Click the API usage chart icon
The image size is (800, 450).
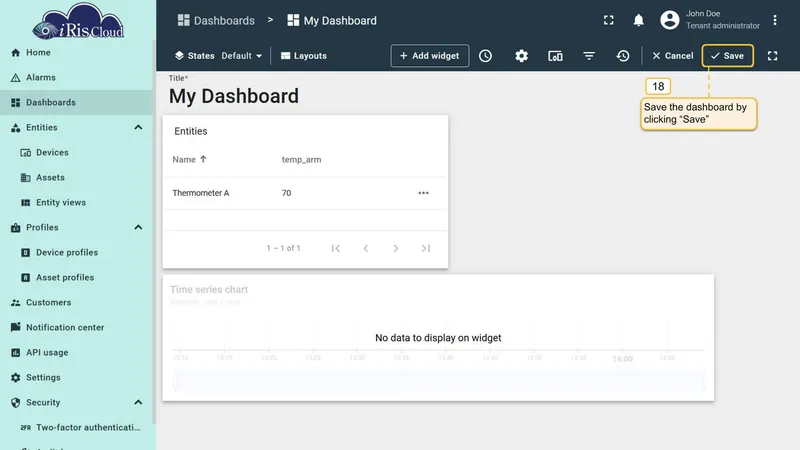[x=15, y=353]
